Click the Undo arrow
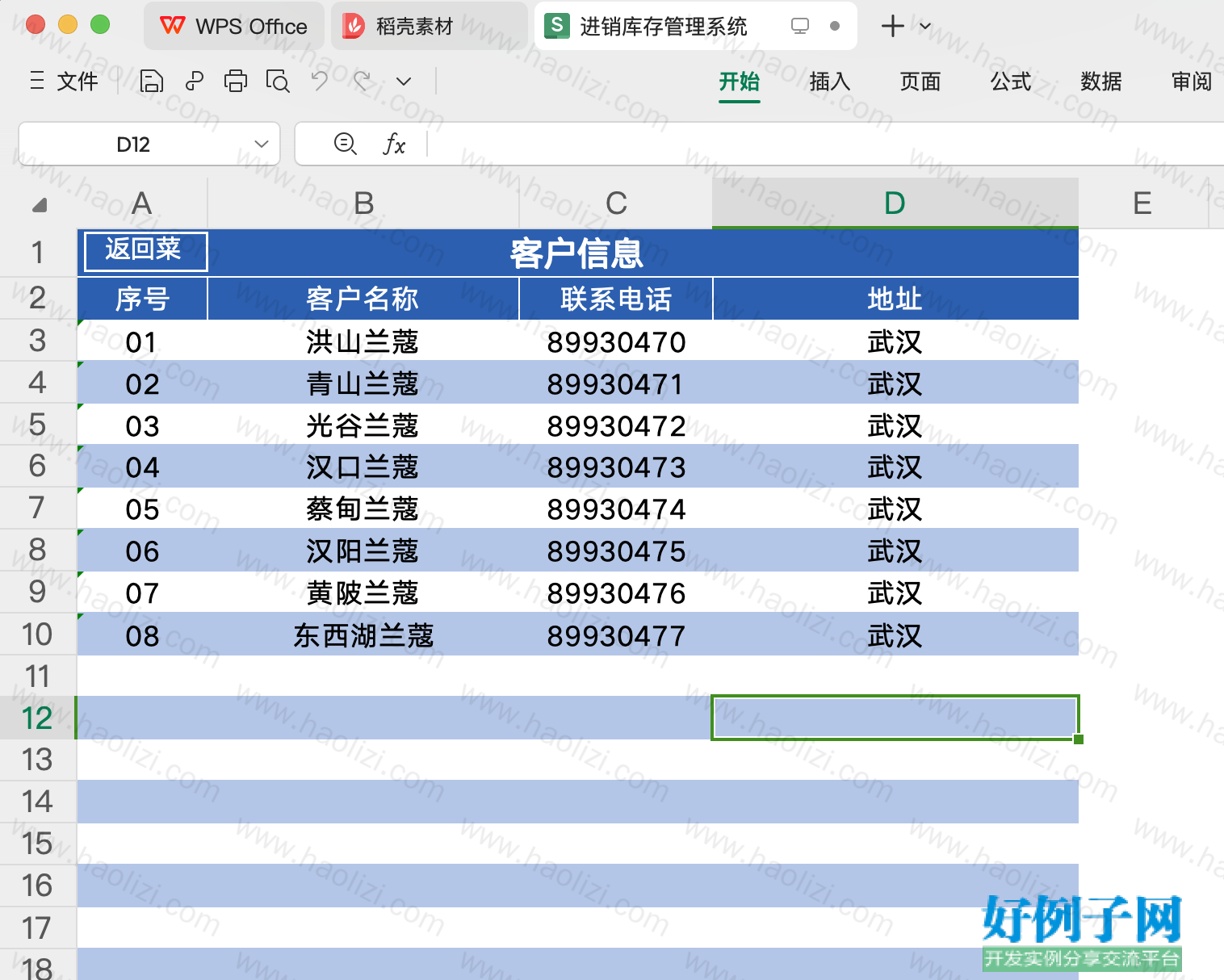The height and width of the screenshot is (980, 1224). (x=320, y=81)
